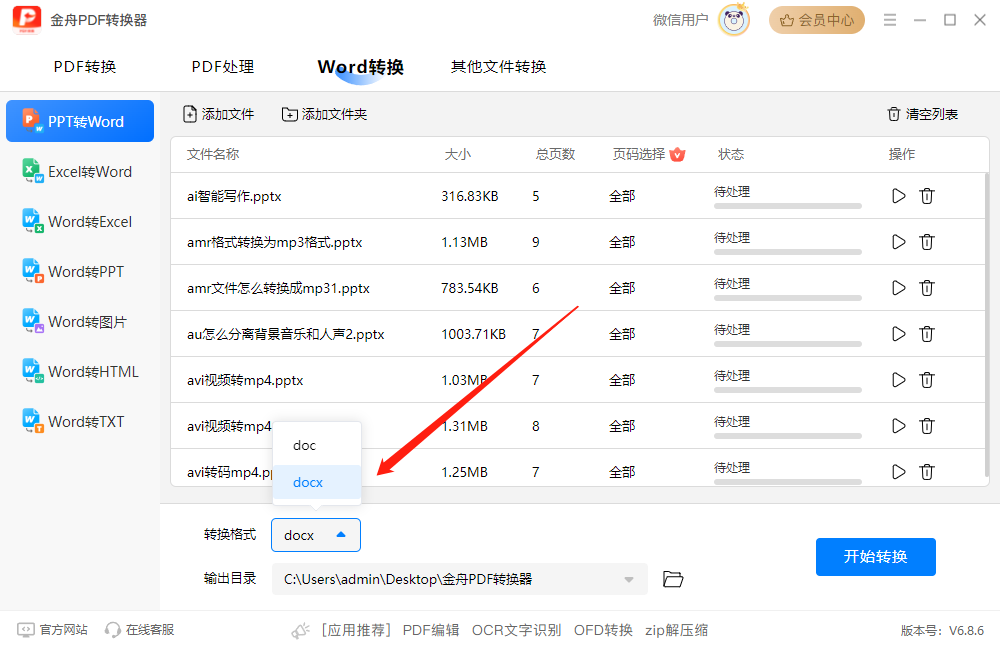
Task: Delete the 1.25MB file row
Action: 927,471
